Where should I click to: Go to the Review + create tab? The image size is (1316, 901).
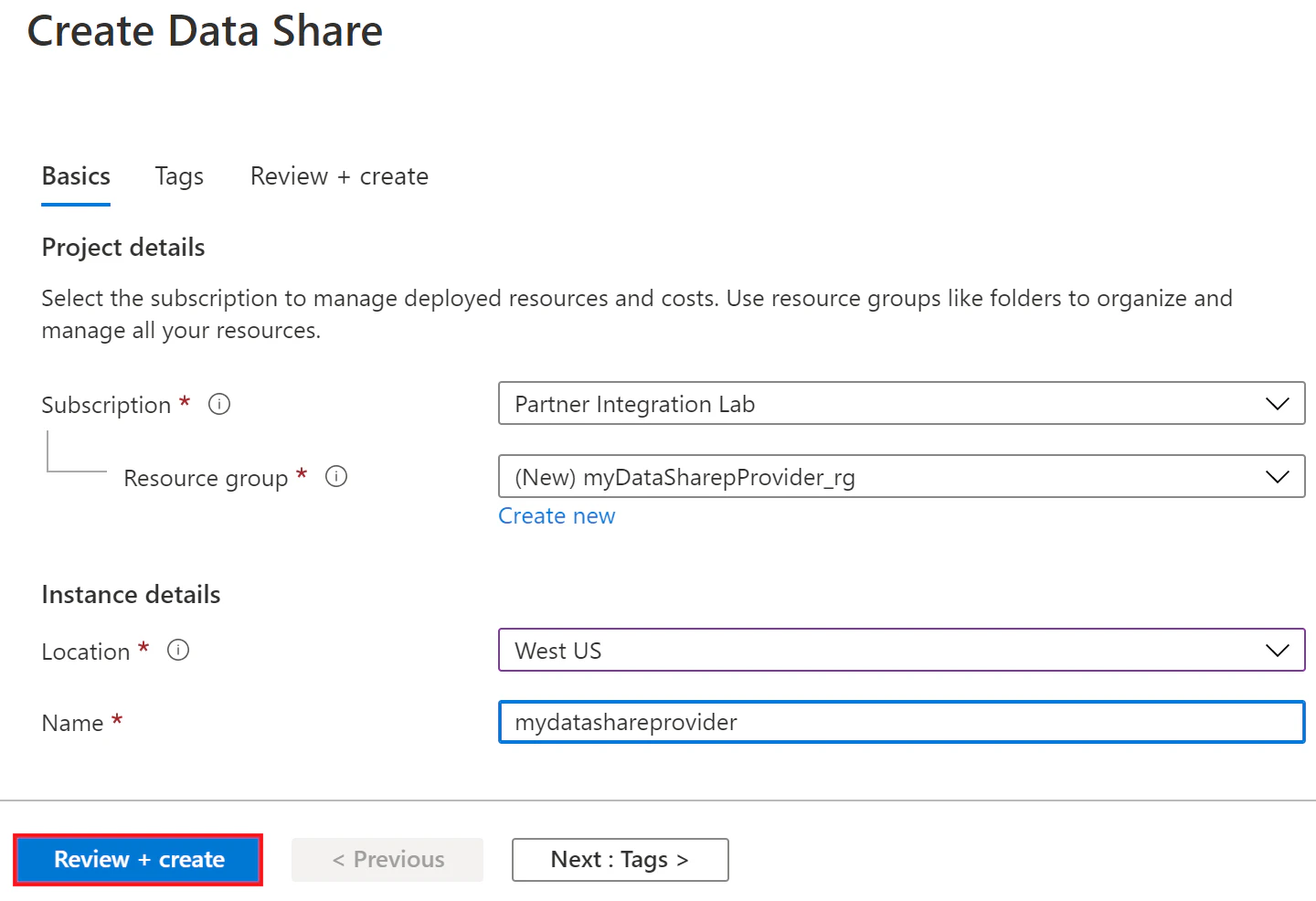click(339, 176)
